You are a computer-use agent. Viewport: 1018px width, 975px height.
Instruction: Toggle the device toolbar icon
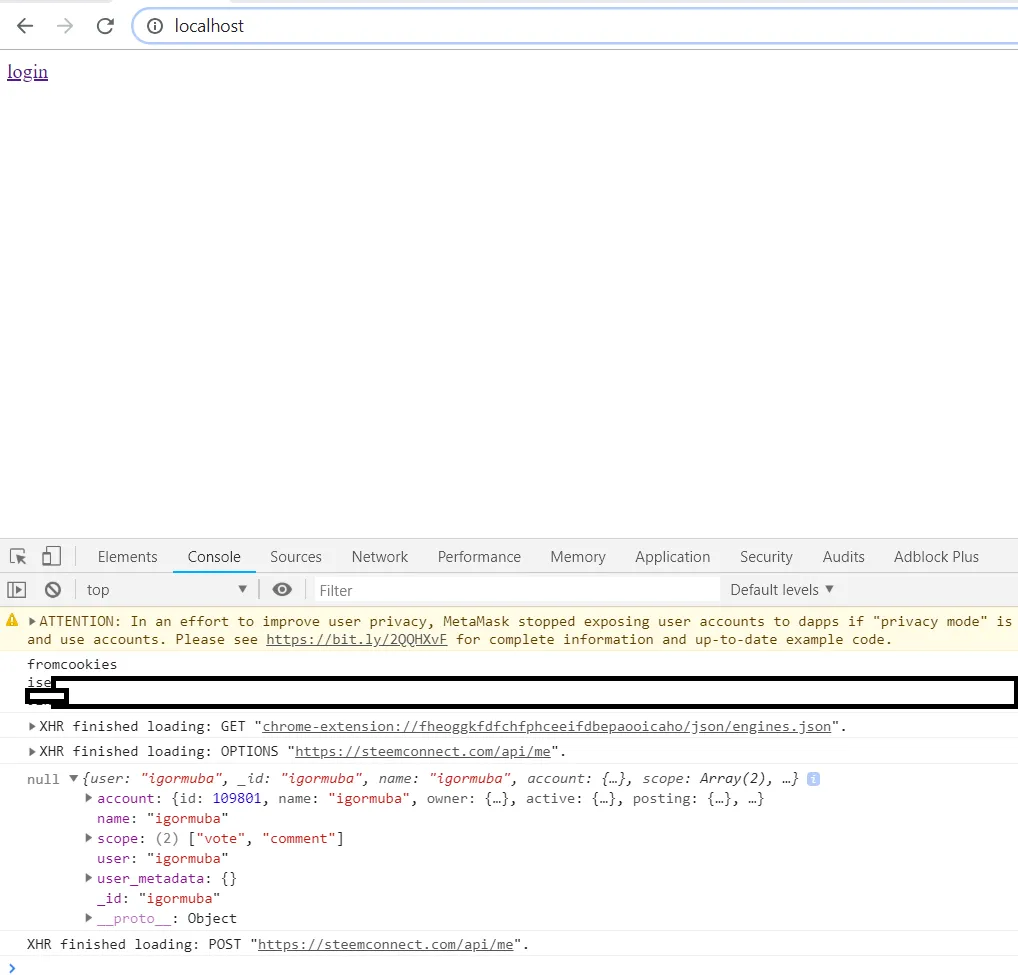(51, 557)
